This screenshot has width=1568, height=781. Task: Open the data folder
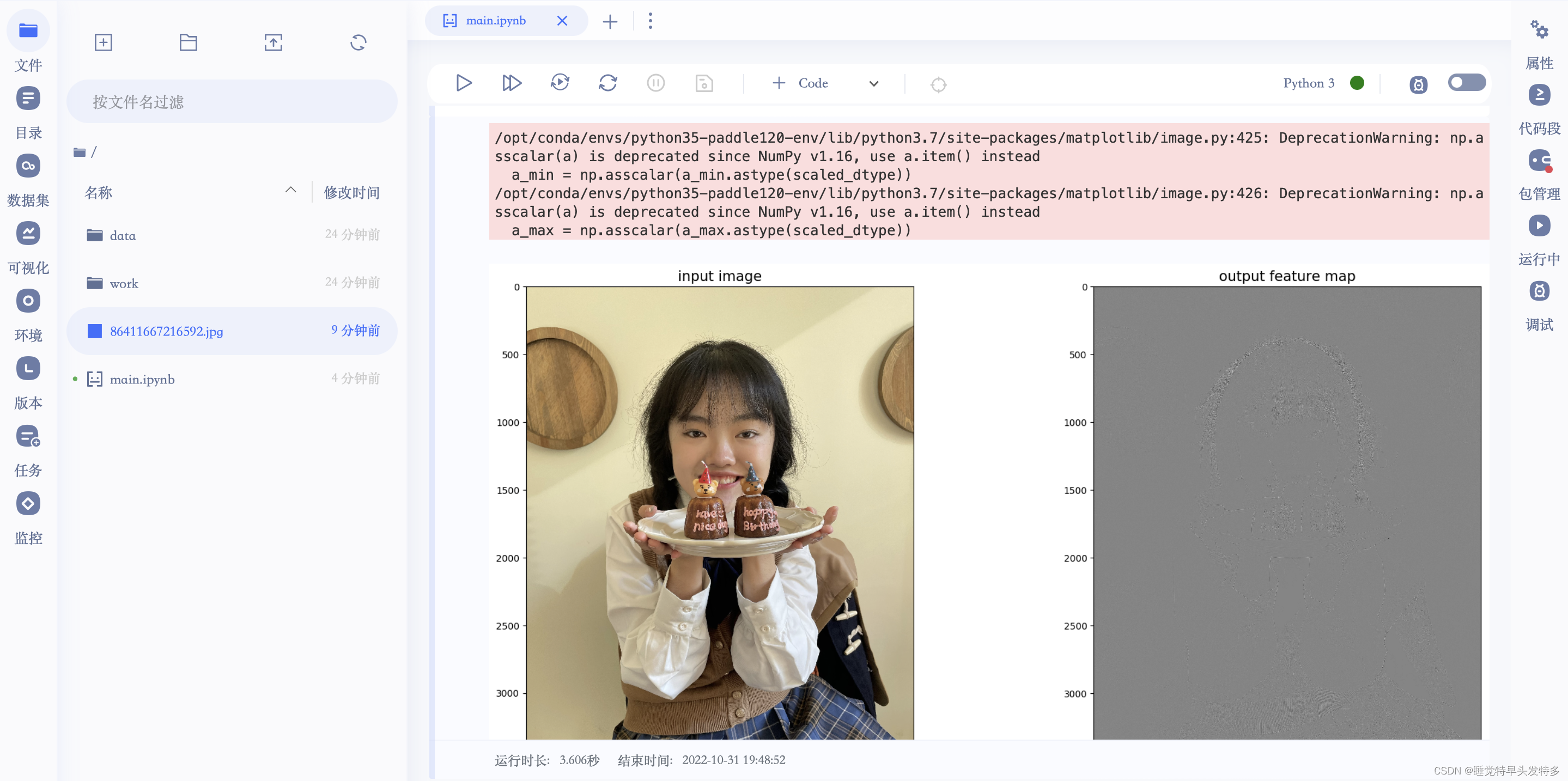click(123, 235)
